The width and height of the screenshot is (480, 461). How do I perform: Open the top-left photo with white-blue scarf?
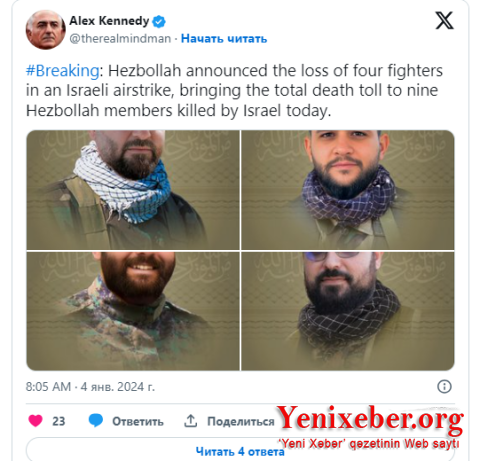pyautogui.click(x=133, y=190)
